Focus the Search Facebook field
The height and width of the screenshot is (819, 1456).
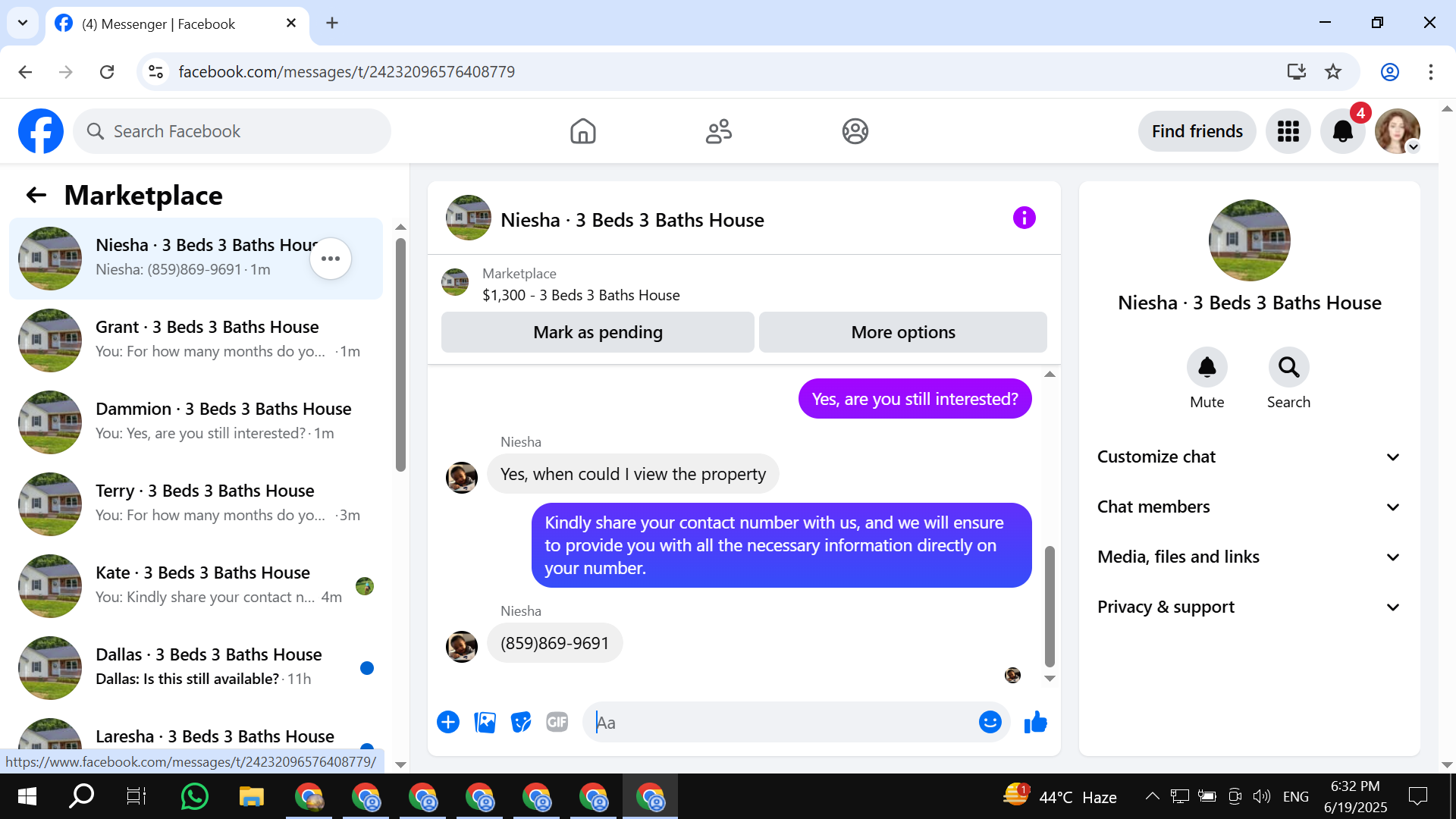232,131
